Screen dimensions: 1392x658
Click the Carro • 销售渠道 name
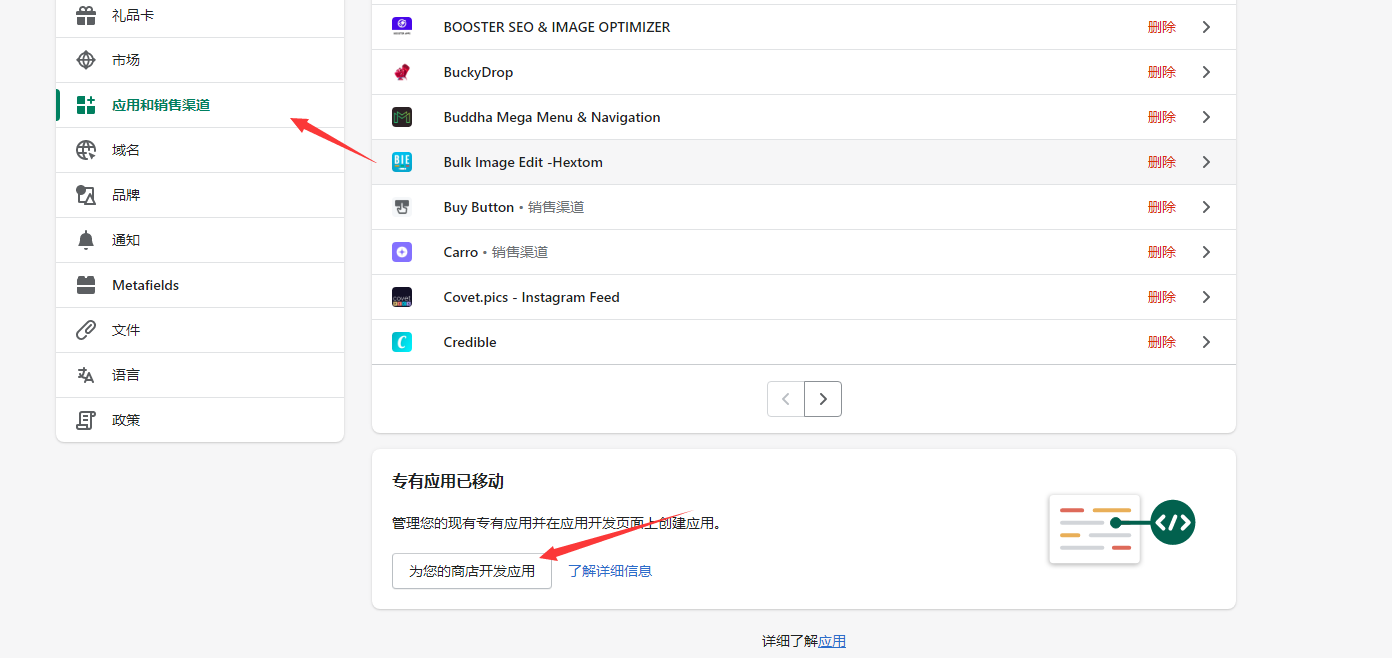[496, 252]
